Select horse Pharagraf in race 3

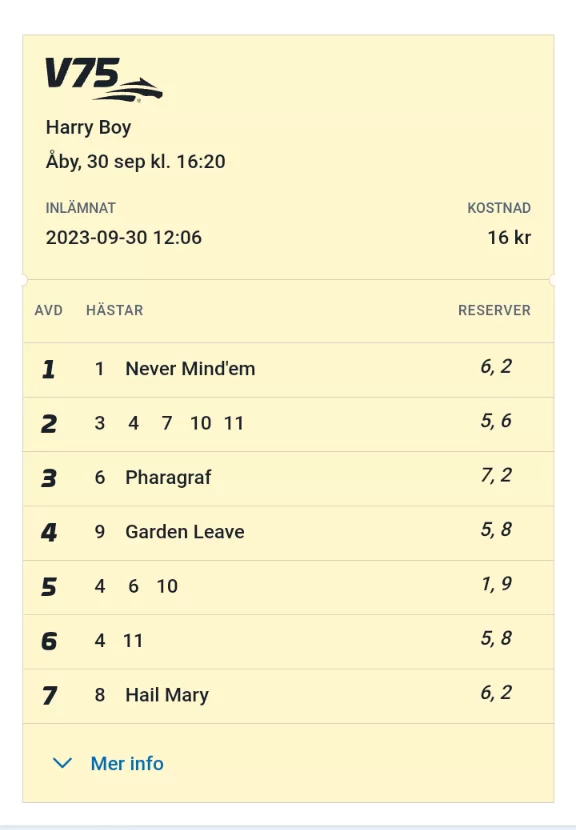point(168,477)
